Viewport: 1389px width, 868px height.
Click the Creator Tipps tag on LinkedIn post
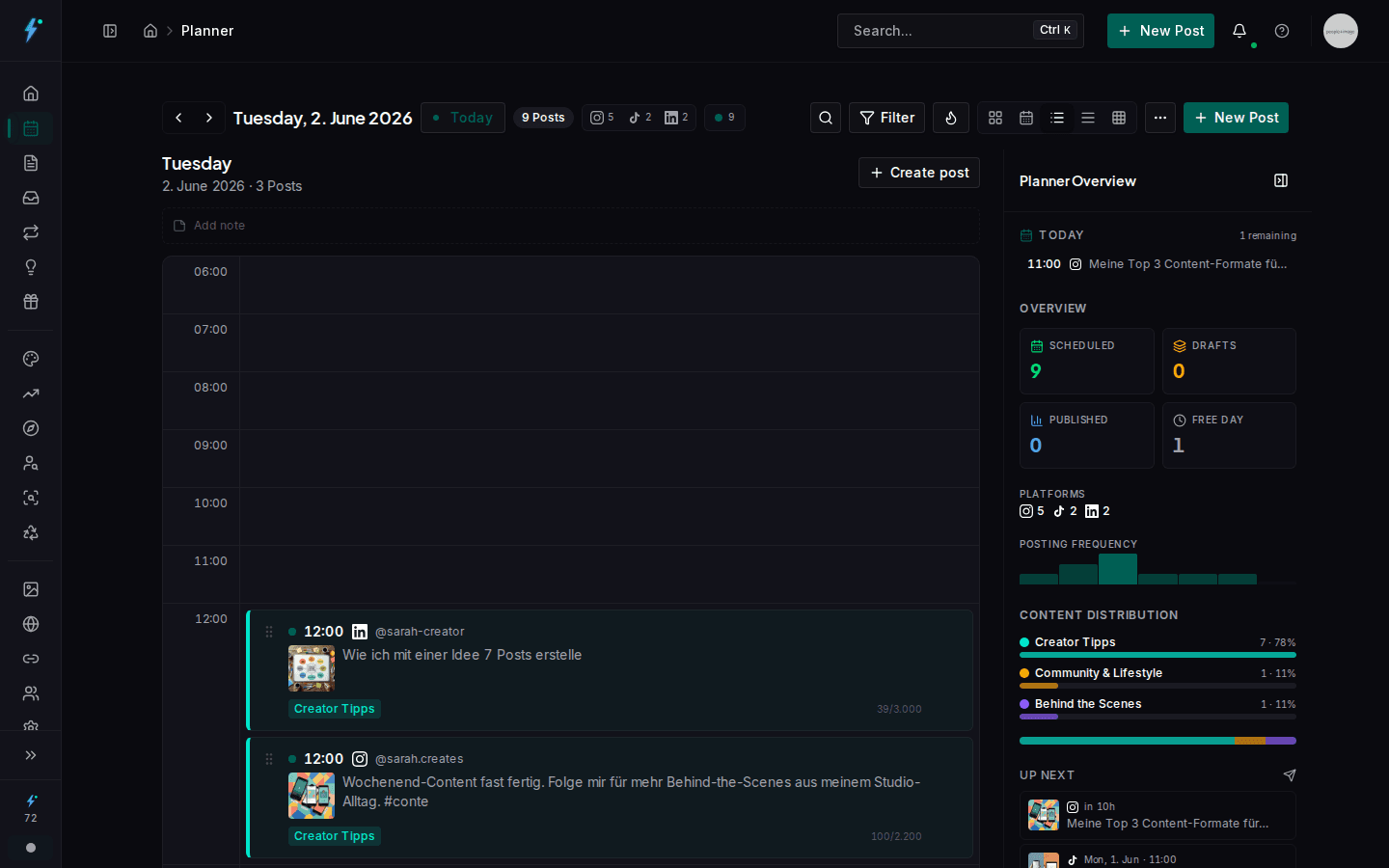coord(335,709)
